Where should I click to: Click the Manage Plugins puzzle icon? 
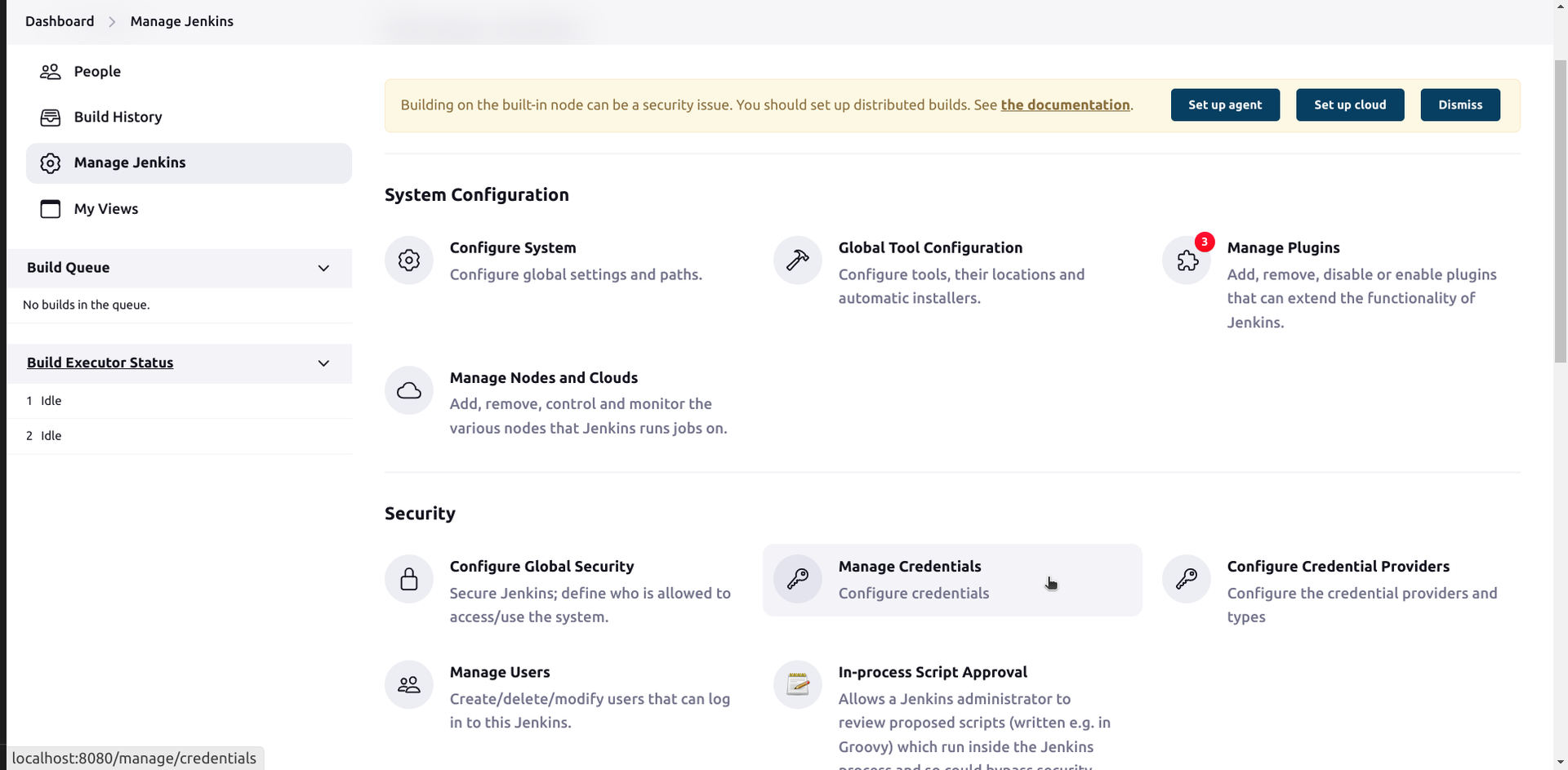click(1187, 261)
